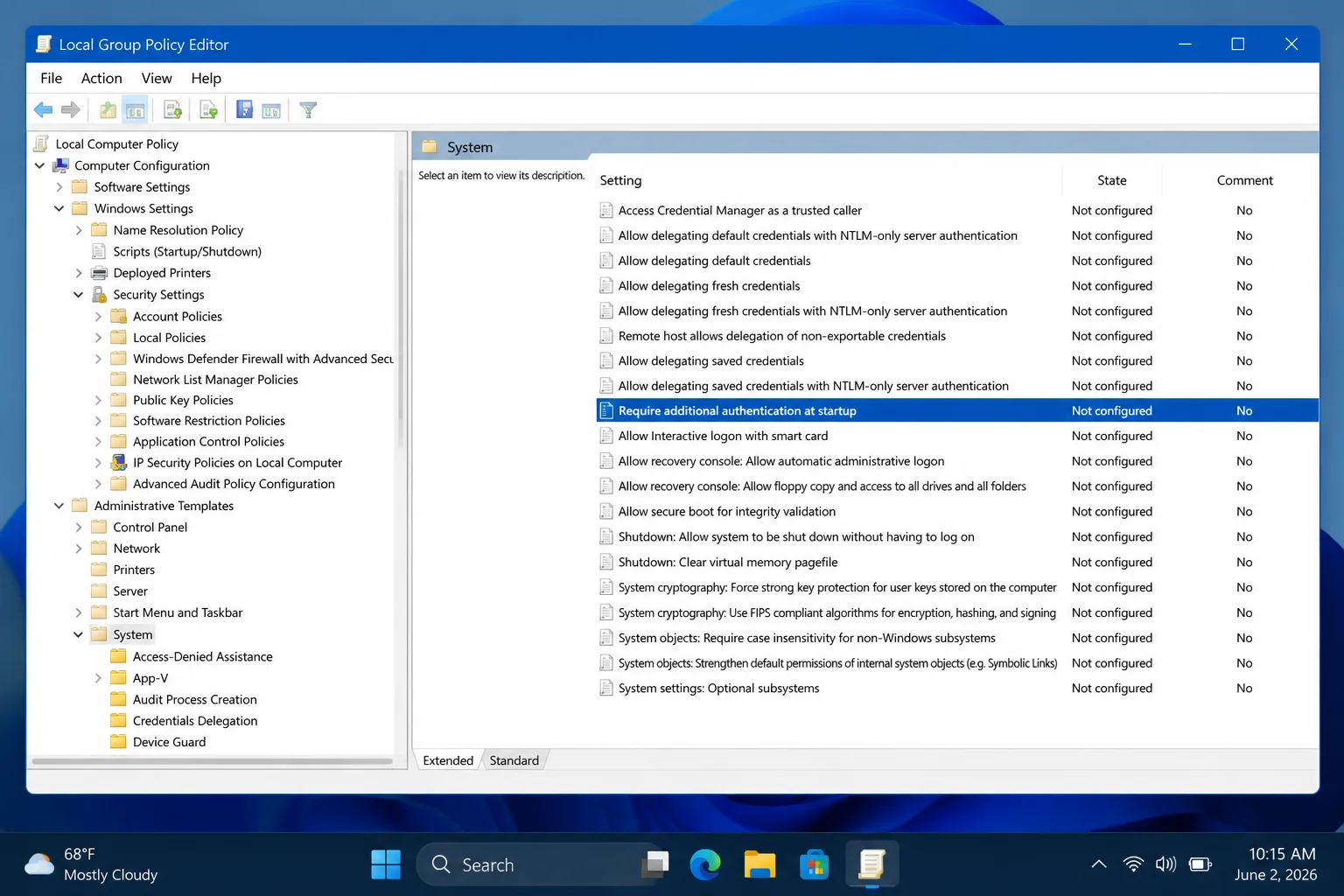Viewport: 1344px width, 896px height.
Task: Click the Properties toolbar icon
Action: [x=172, y=110]
